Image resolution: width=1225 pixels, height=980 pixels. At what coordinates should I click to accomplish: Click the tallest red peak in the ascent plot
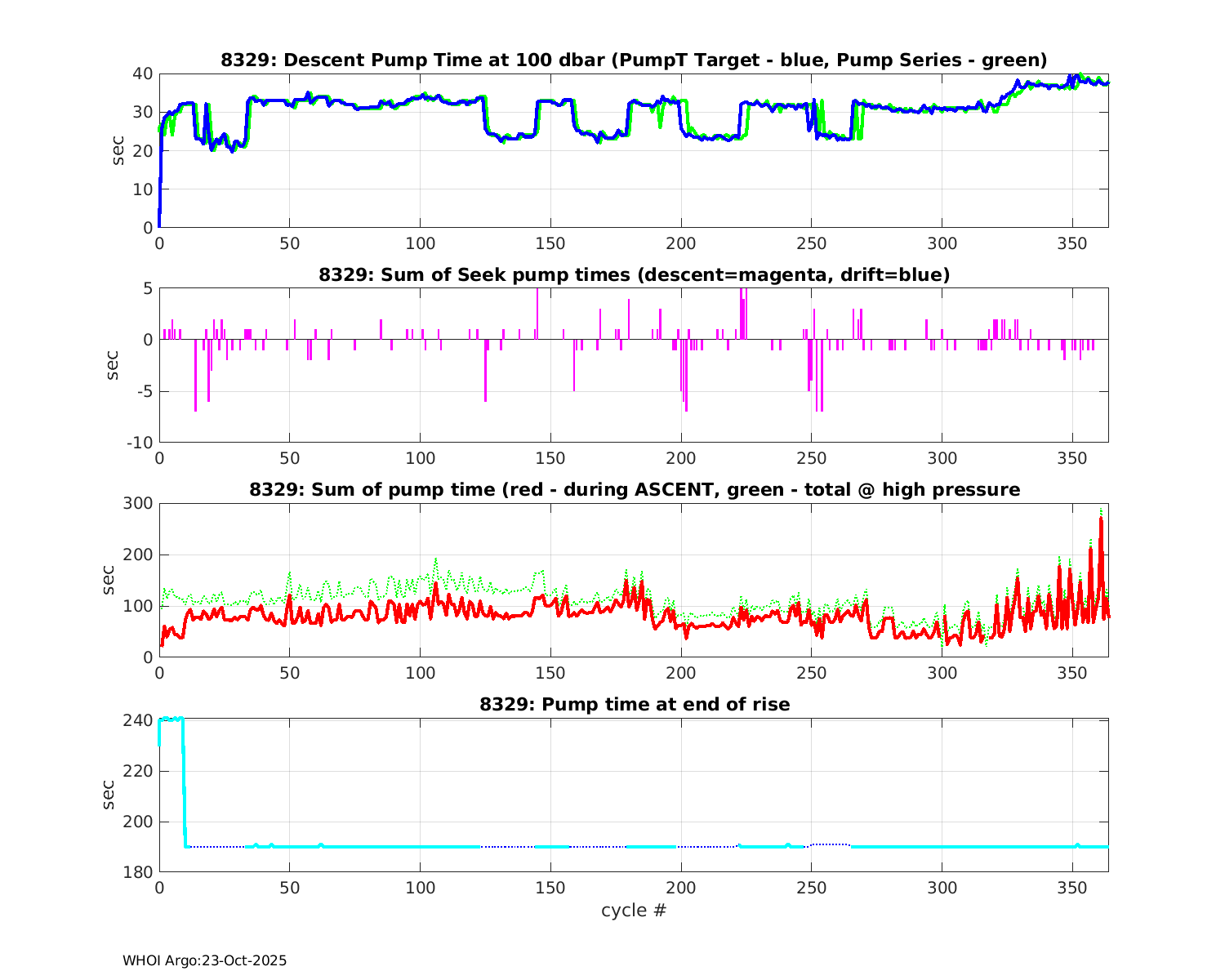pyautogui.click(x=1101, y=520)
